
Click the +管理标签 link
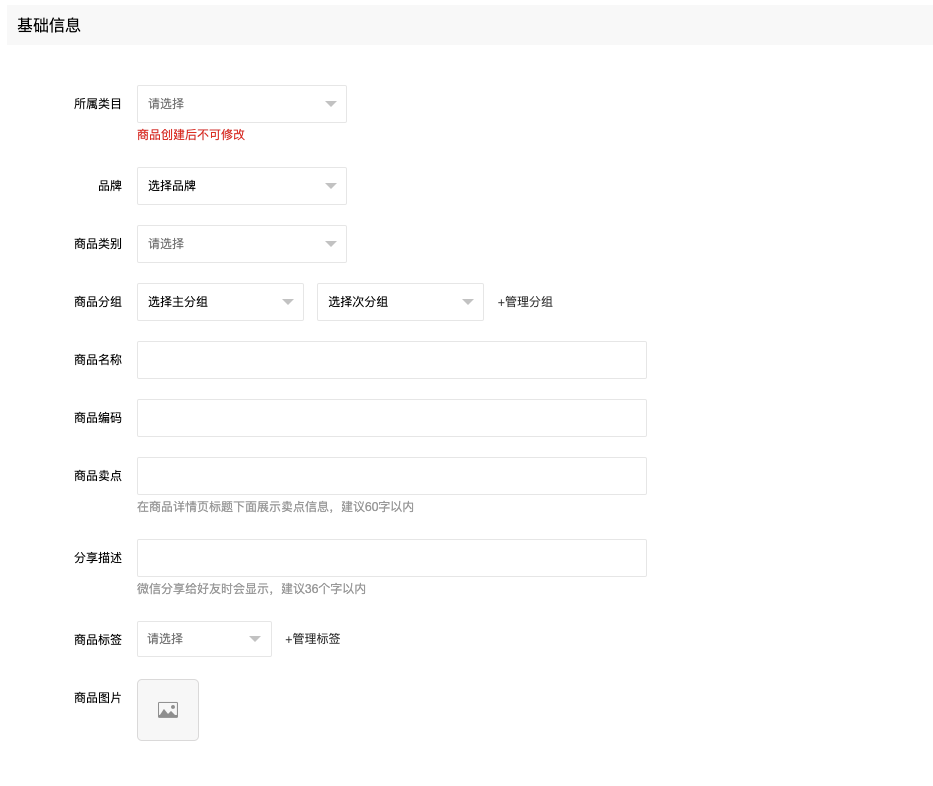point(312,639)
